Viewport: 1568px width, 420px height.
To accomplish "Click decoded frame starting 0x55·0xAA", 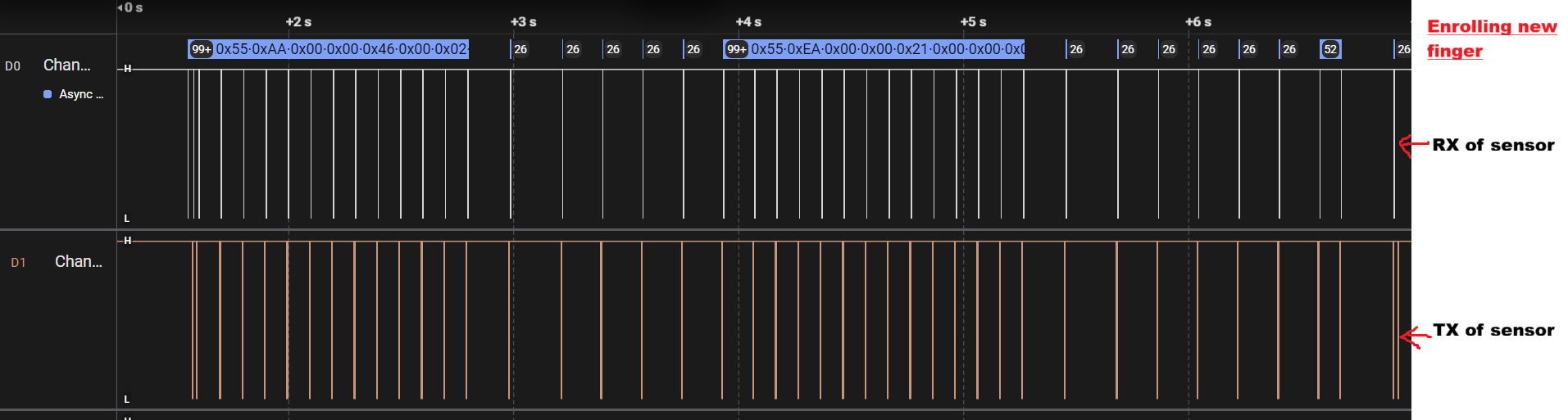I will coord(329,49).
